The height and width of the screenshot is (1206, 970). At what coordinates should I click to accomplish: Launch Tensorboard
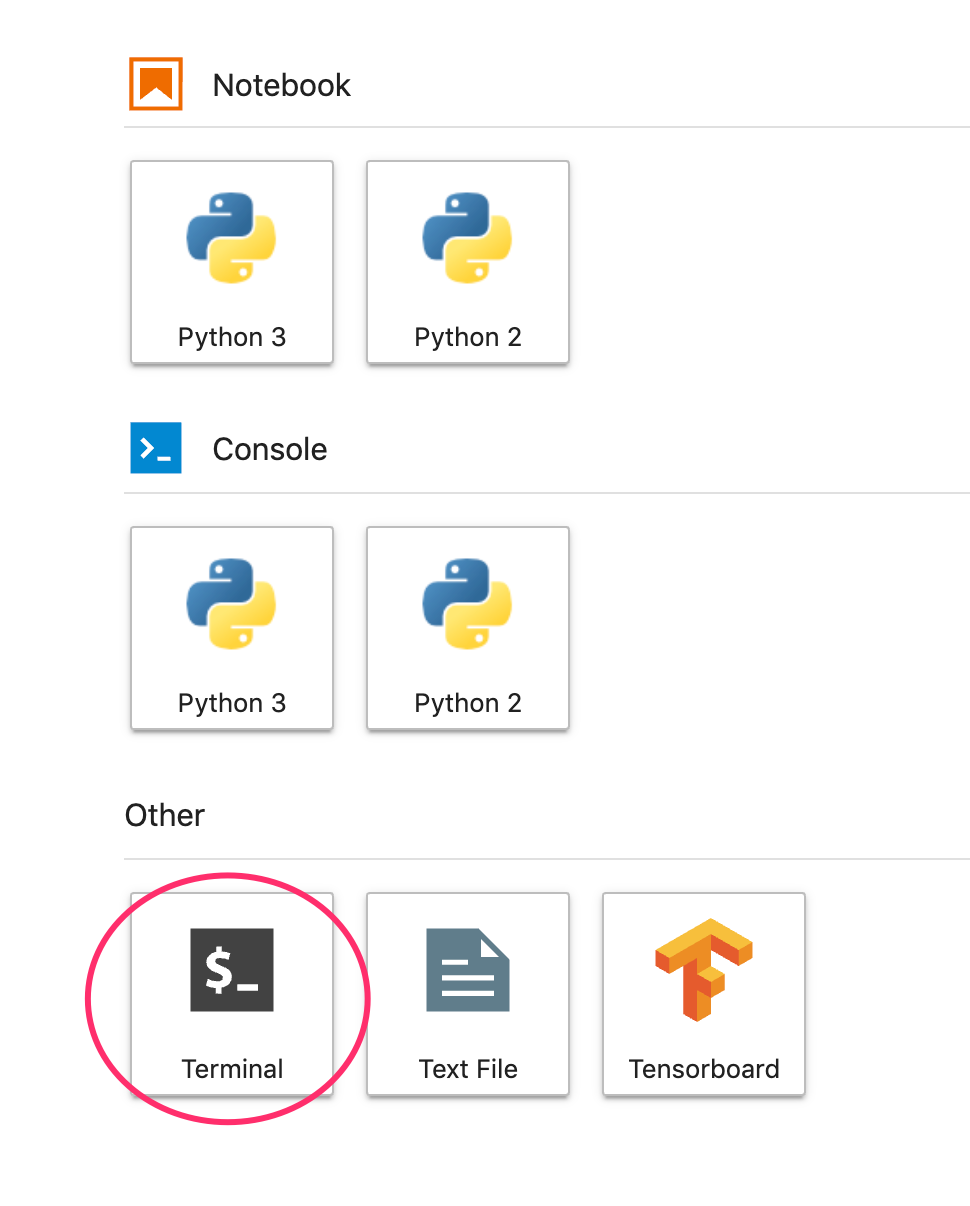coord(703,995)
